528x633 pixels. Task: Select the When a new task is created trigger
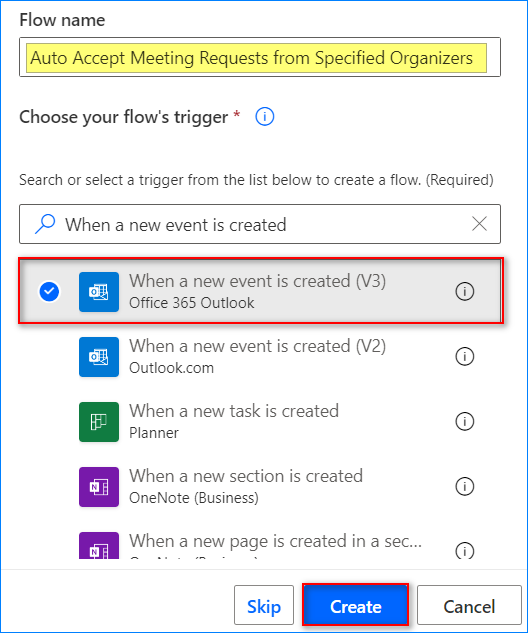coord(260,422)
